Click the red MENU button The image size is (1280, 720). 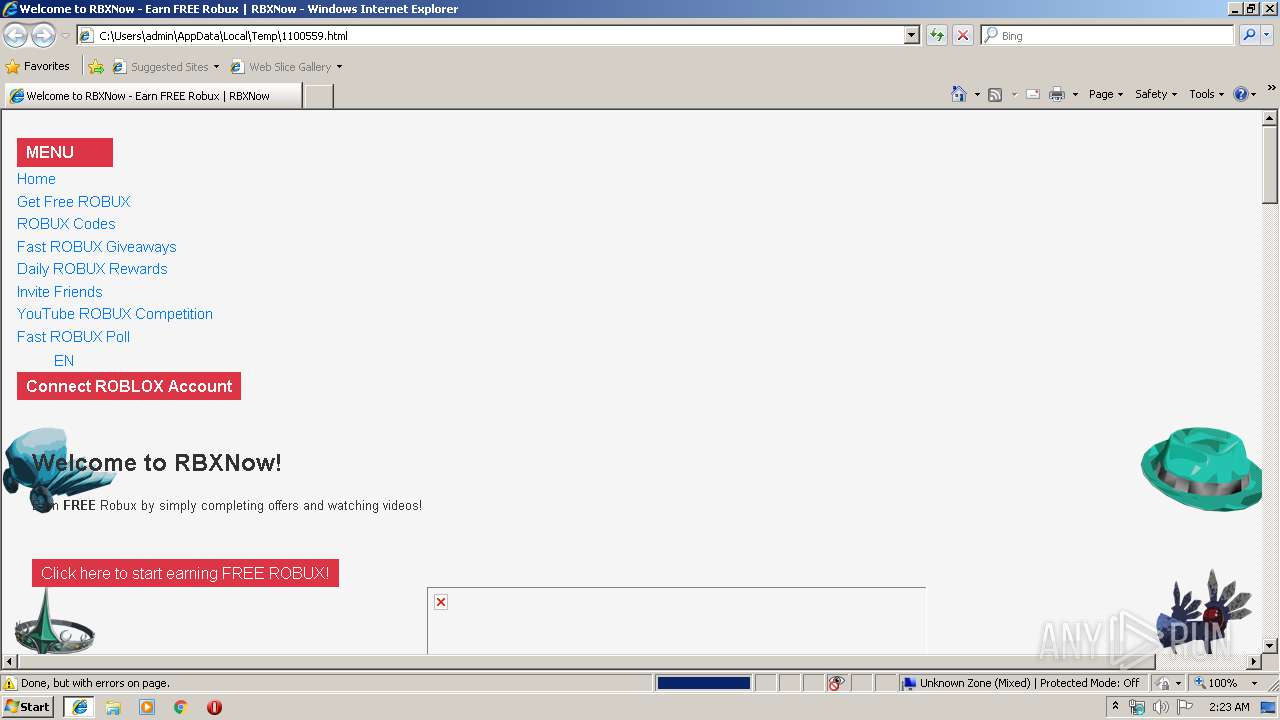coord(65,152)
